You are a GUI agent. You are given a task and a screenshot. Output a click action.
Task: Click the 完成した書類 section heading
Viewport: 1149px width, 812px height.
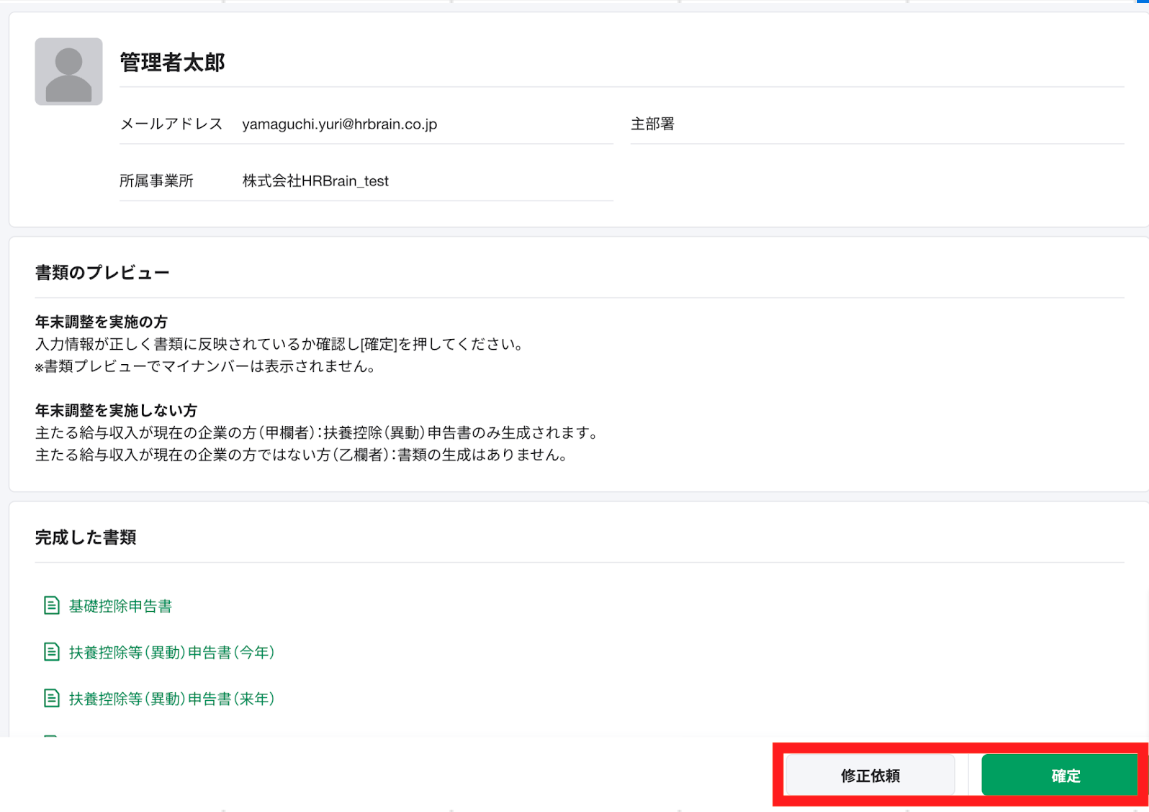click(x=85, y=537)
